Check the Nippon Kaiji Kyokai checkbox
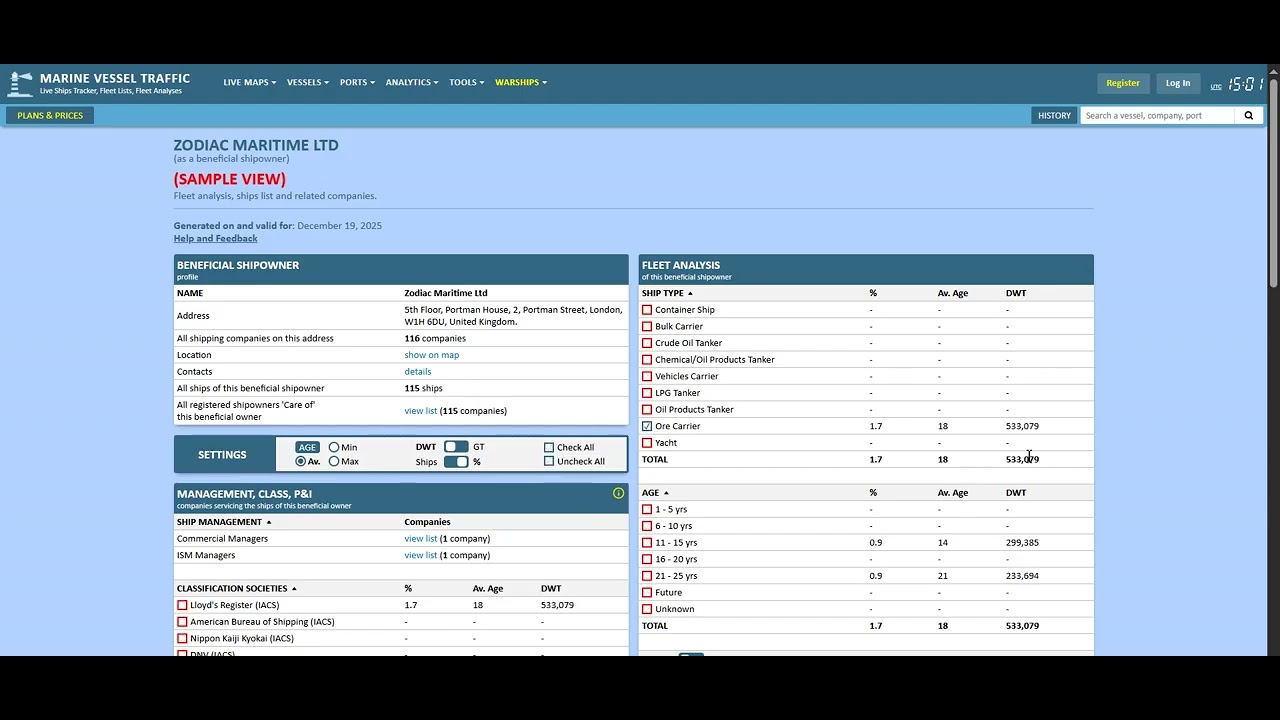Image resolution: width=1280 pixels, height=720 pixels. point(182,638)
